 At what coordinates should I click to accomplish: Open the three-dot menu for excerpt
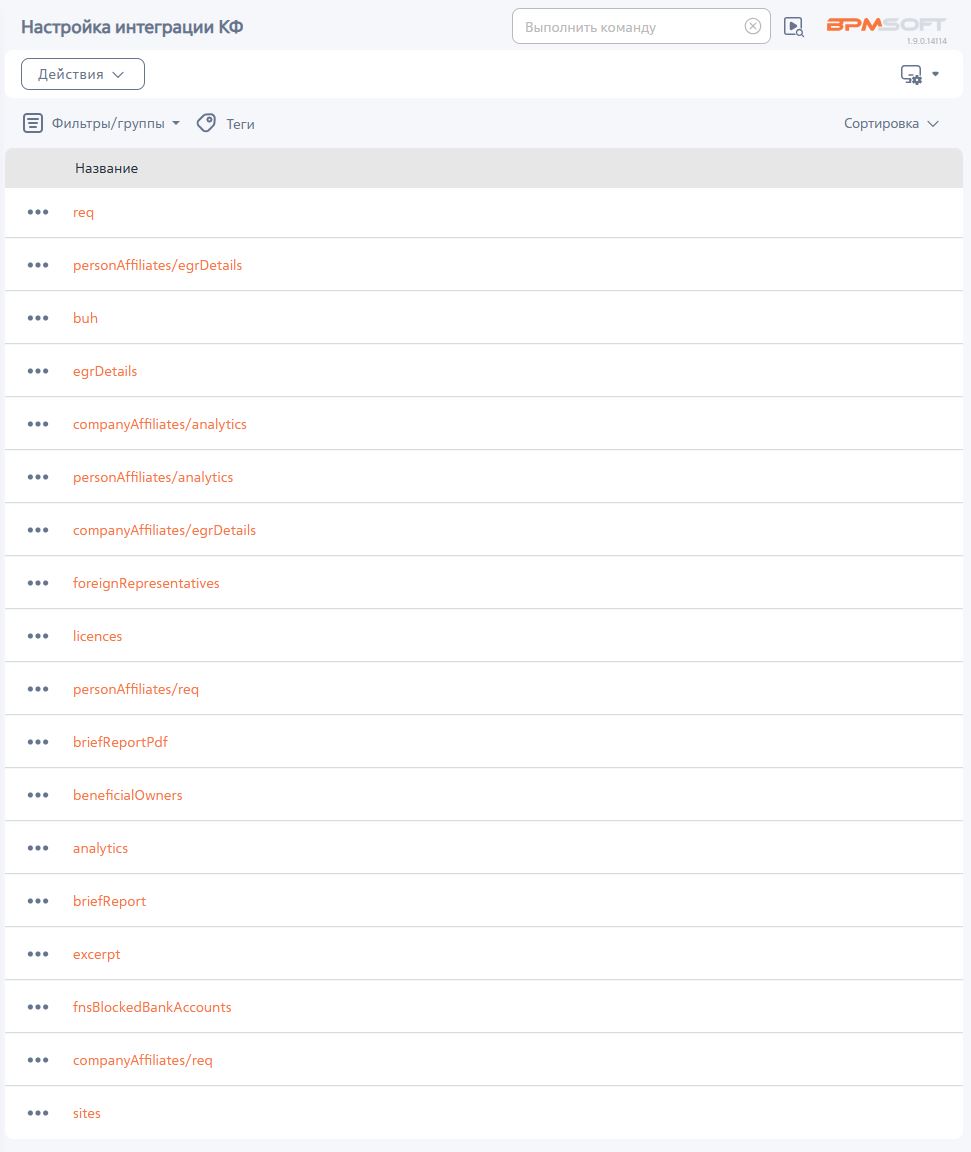click(38, 954)
